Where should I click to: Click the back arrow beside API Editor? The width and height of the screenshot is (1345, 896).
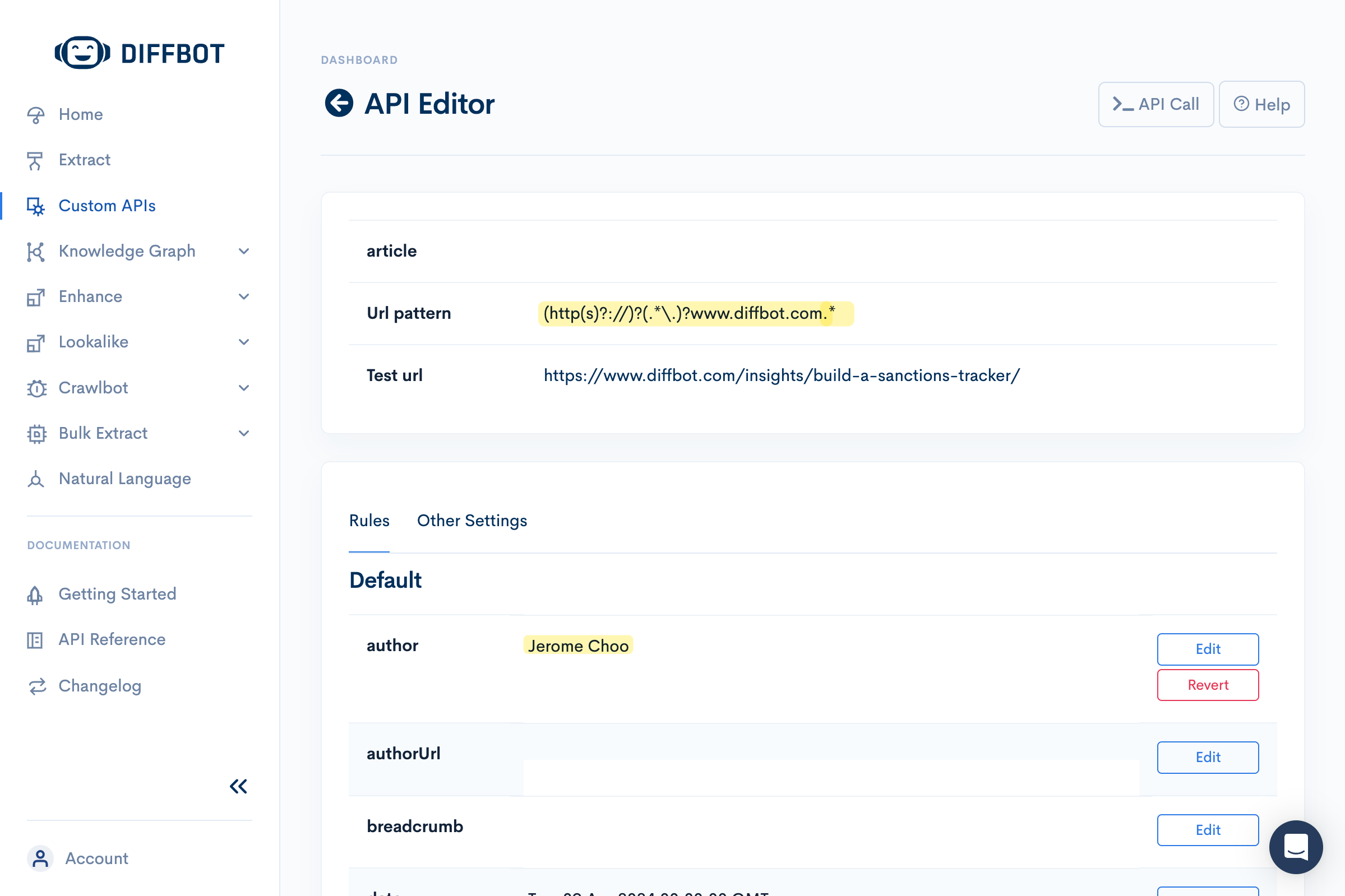tap(339, 104)
